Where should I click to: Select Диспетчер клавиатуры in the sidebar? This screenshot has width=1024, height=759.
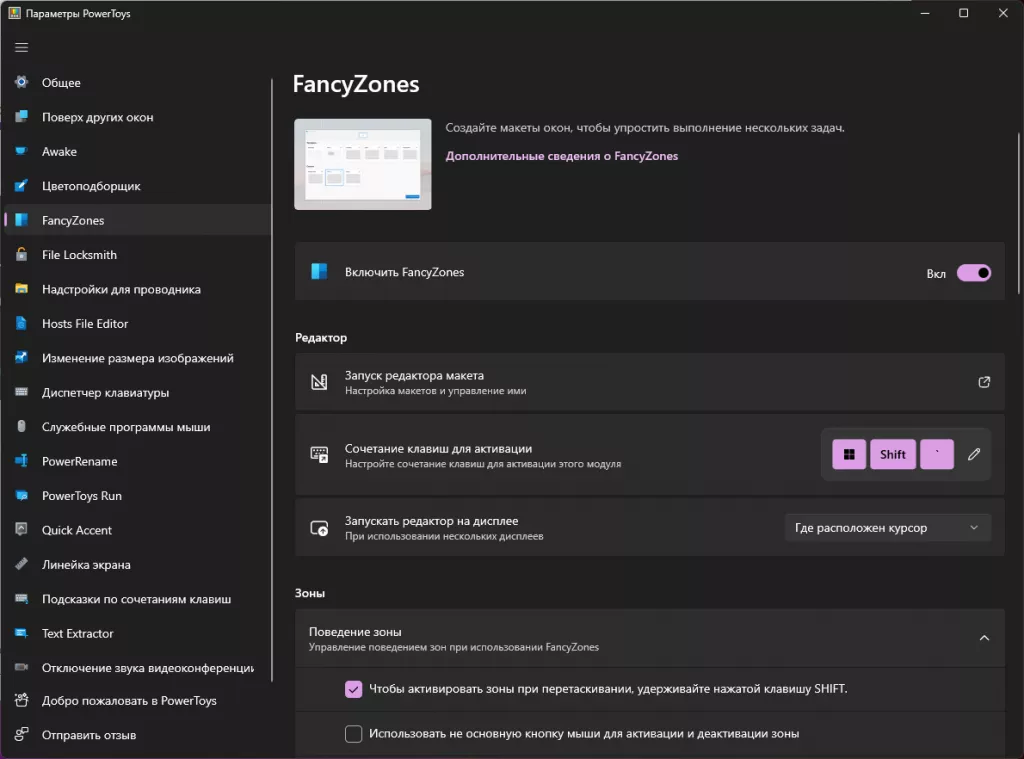tap(105, 393)
